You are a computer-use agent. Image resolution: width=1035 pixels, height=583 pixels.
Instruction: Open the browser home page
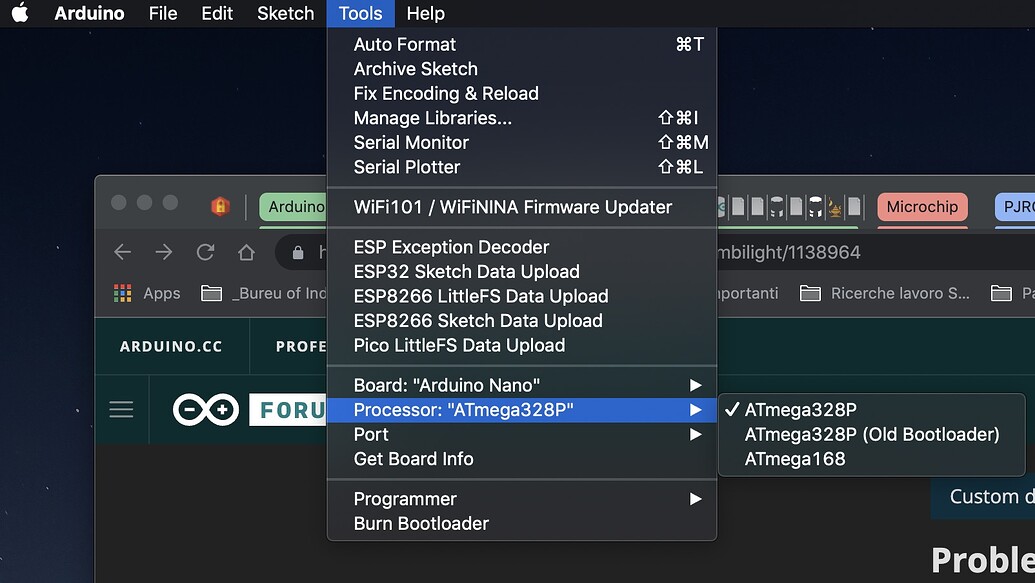(x=246, y=252)
